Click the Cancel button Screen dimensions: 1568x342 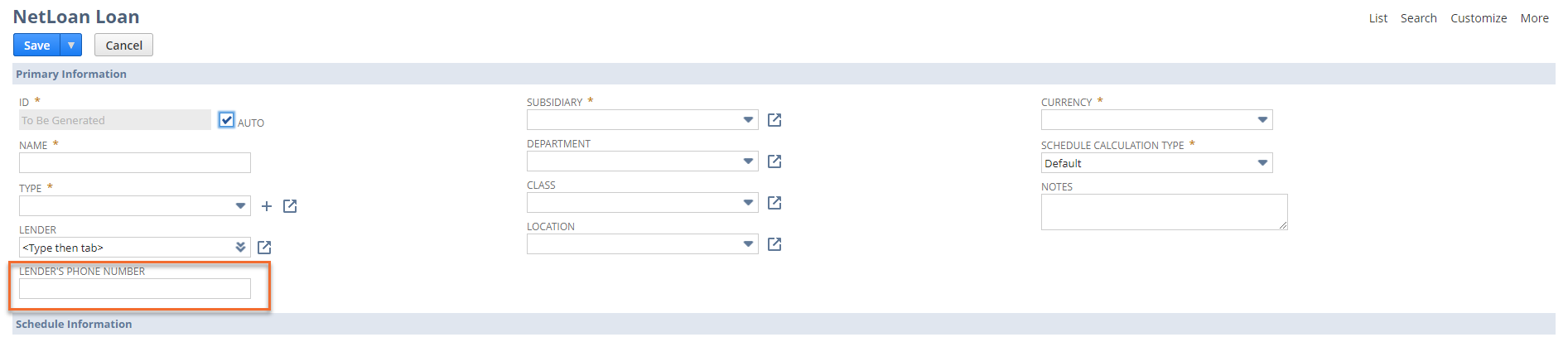pos(123,45)
